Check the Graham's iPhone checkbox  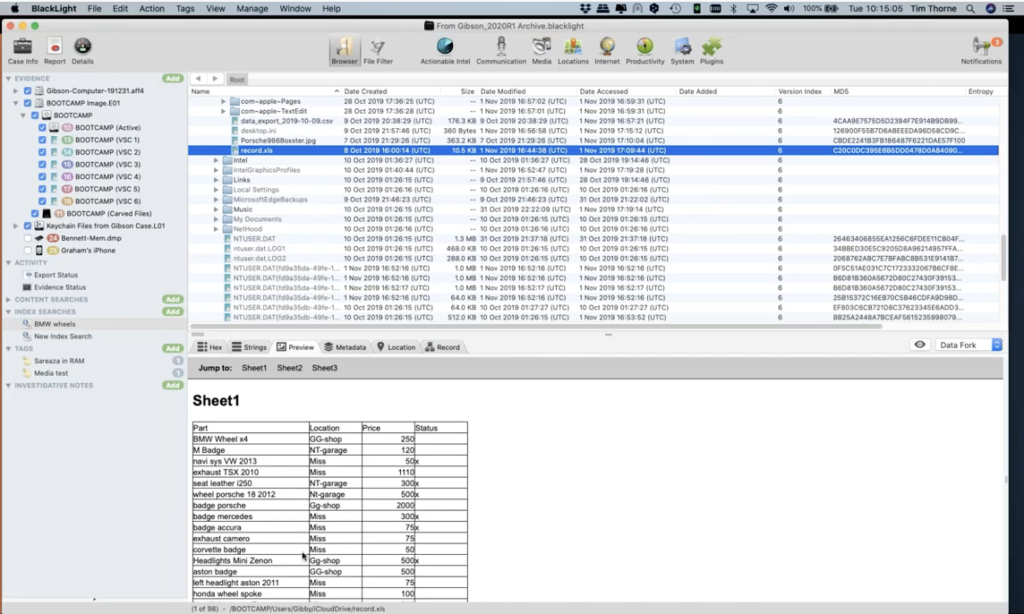coord(27,250)
